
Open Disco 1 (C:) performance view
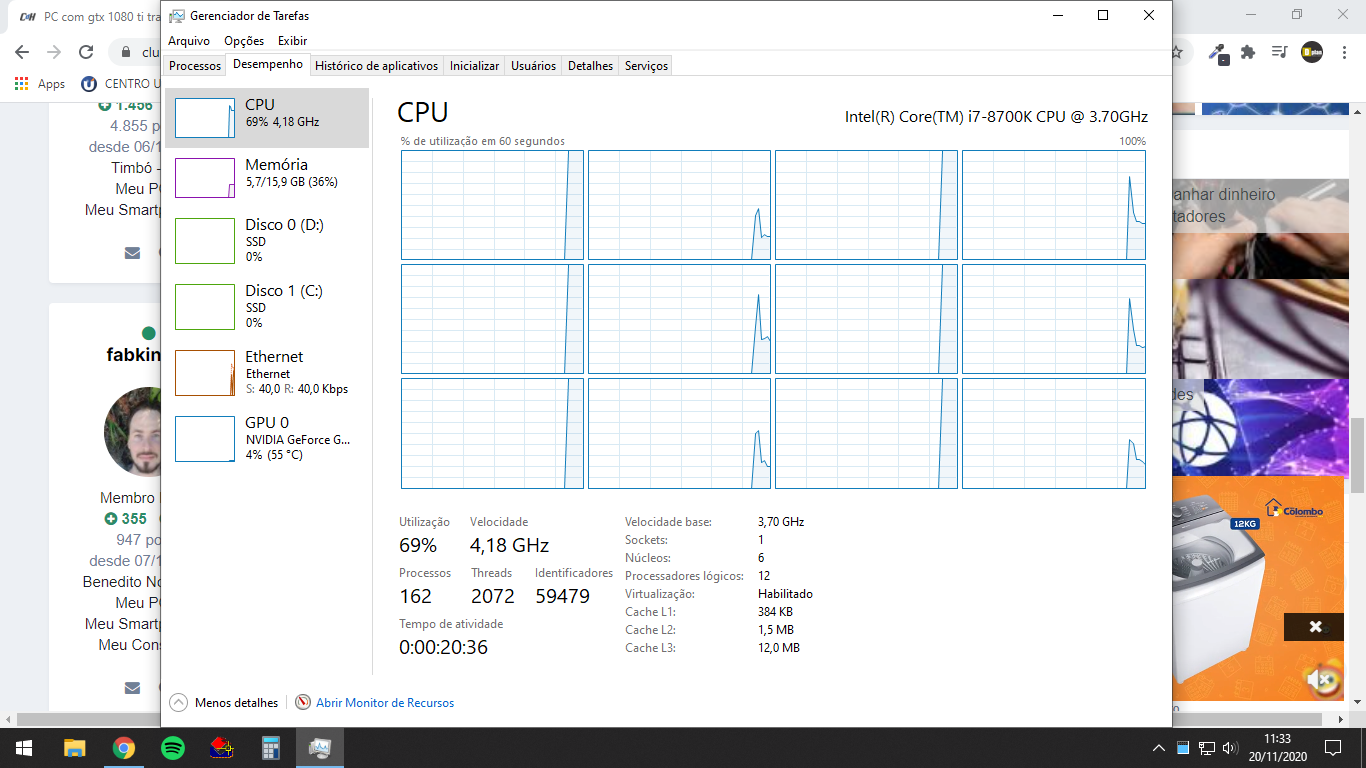click(267, 306)
